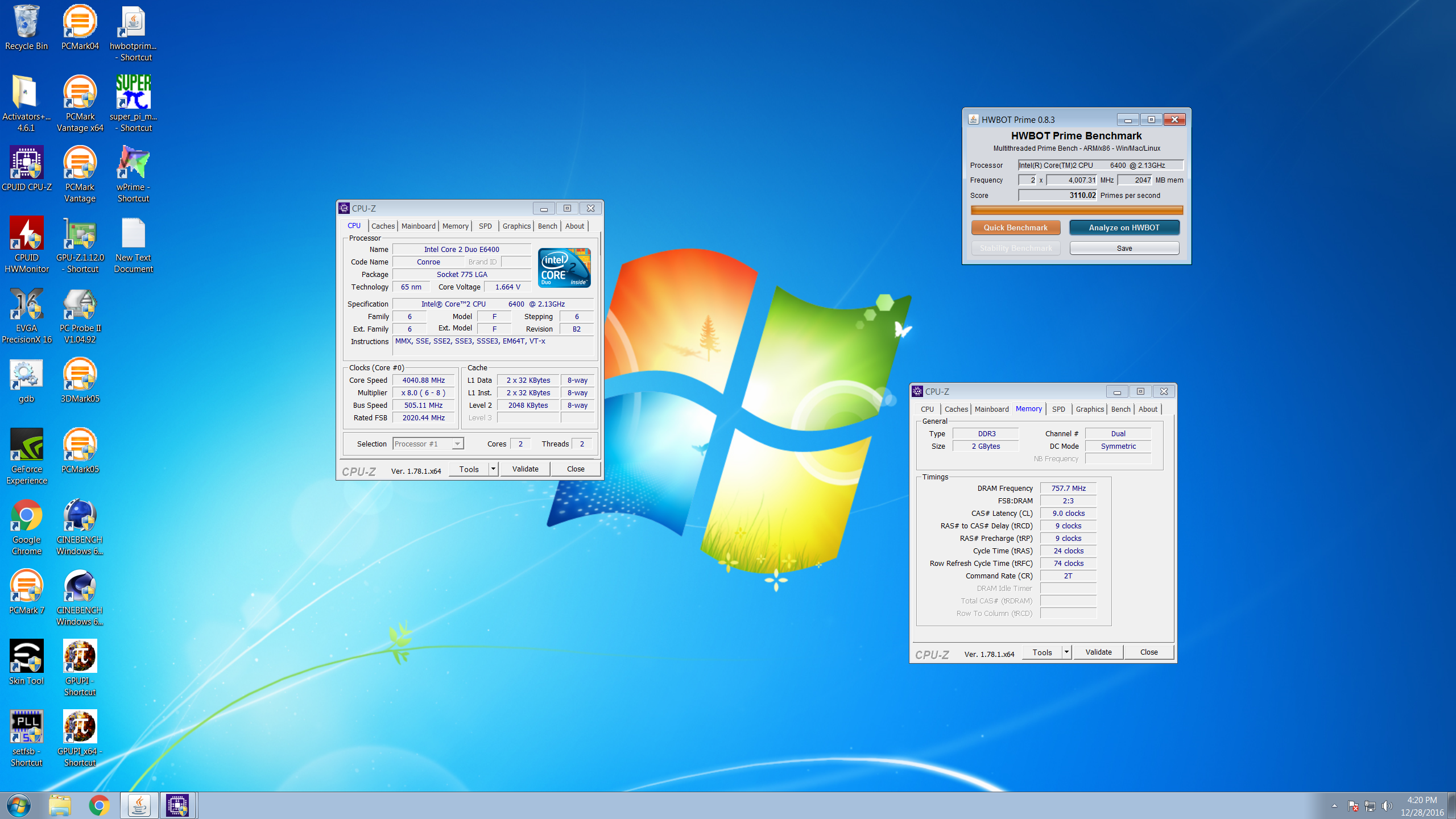The image size is (1456, 819).
Task: Open Google Chrome desktop icon
Action: click(26, 527)
